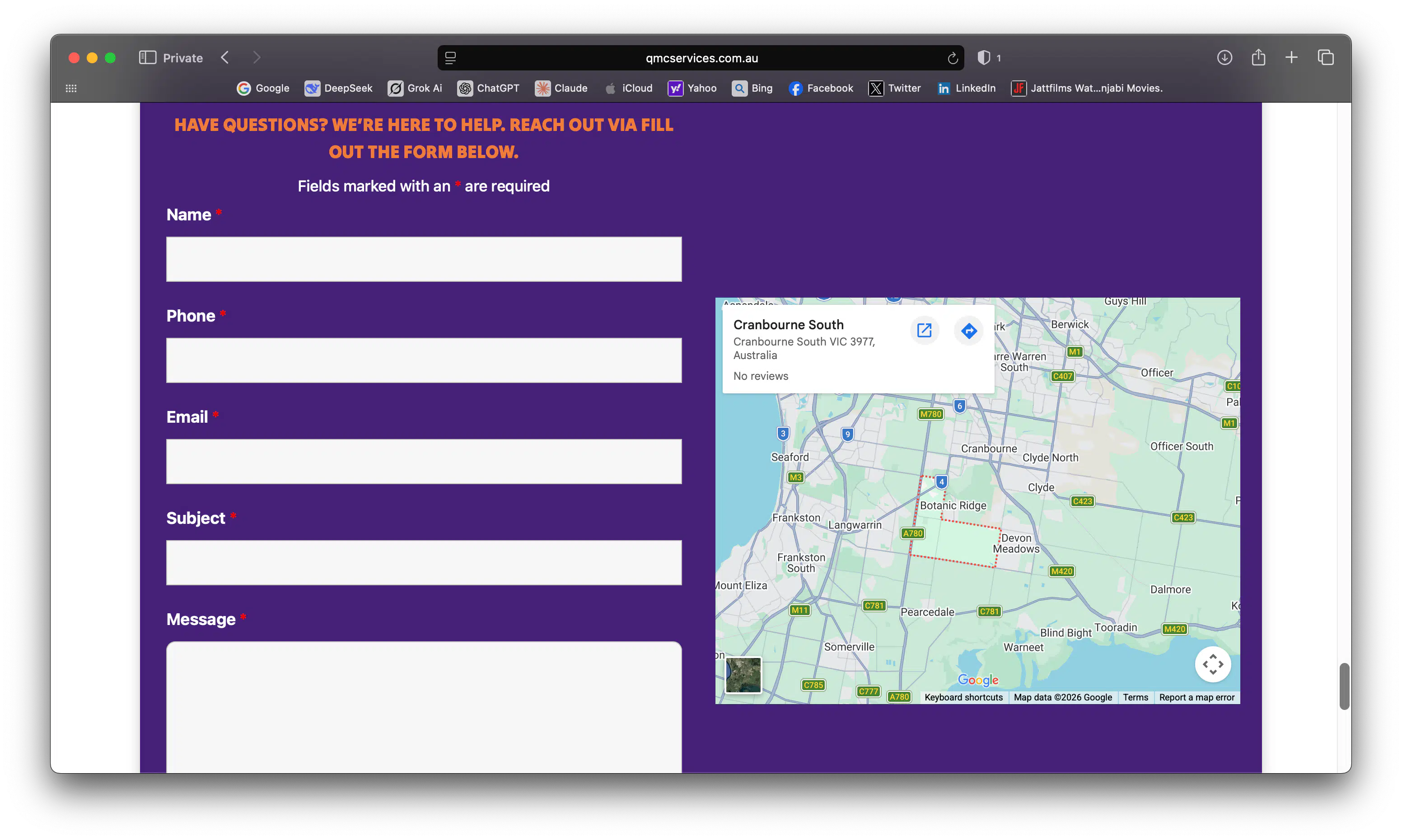Activate the map pan control

1212,664
